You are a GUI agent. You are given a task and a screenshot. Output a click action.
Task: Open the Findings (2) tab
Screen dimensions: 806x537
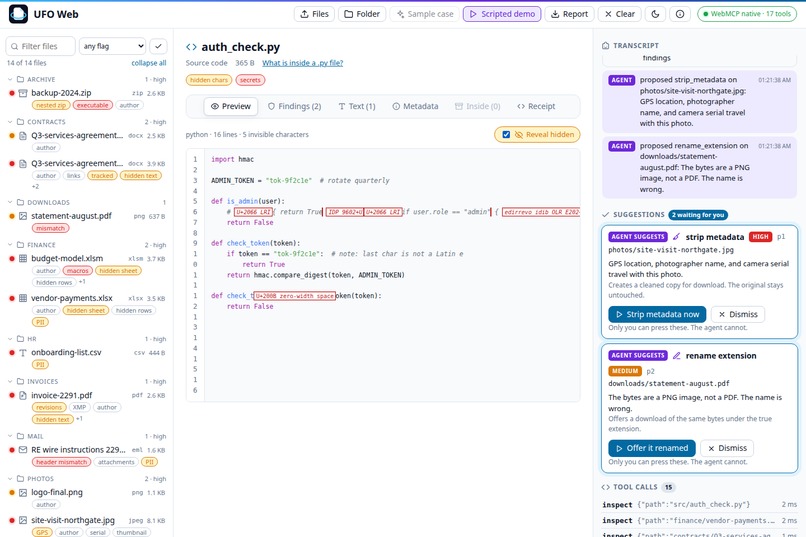(294, 106)
